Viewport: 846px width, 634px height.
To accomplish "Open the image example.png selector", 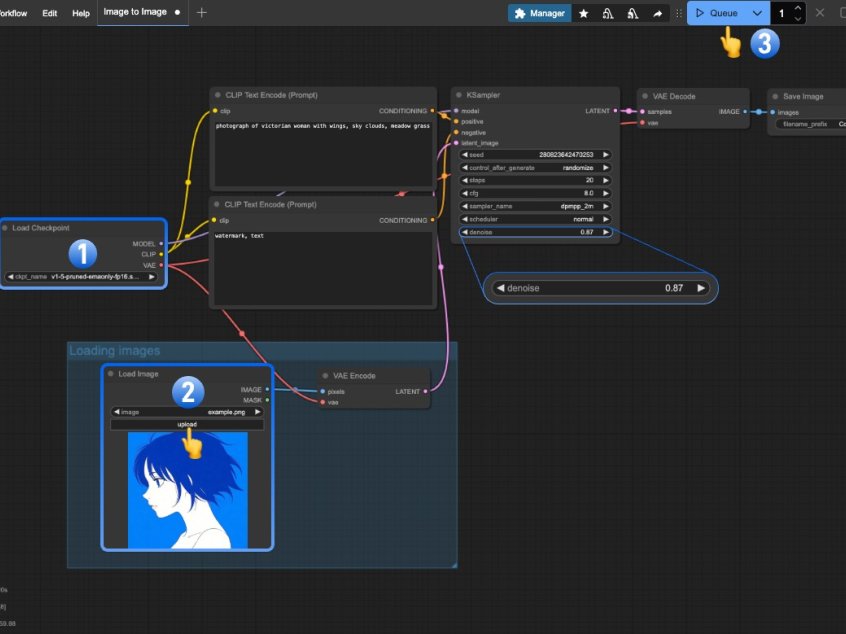I will point(187,412).
